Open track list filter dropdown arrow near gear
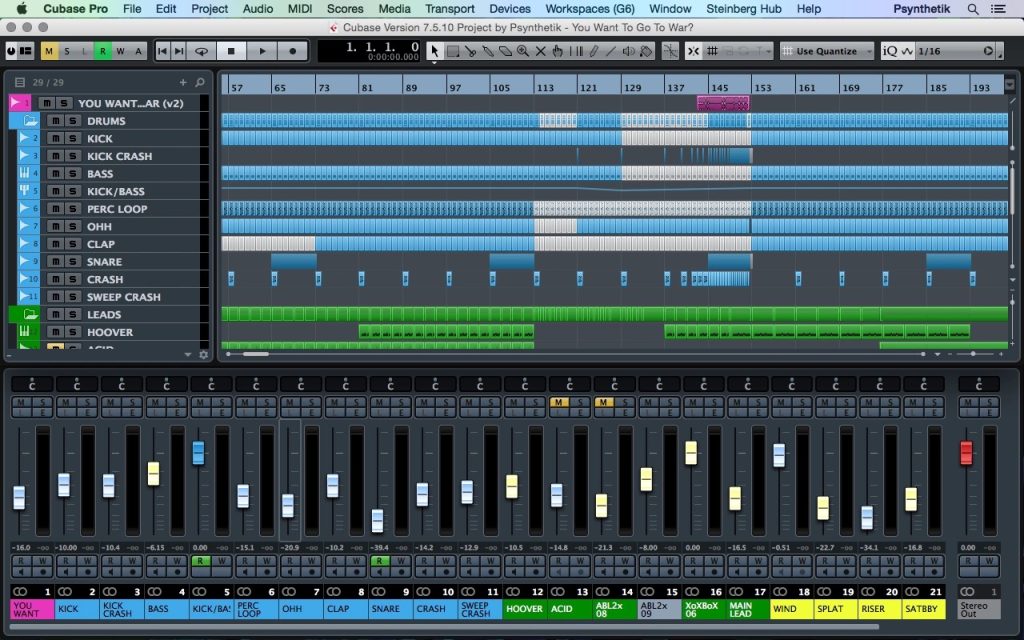Screen dimensions: 1024x640 (188, 355)
